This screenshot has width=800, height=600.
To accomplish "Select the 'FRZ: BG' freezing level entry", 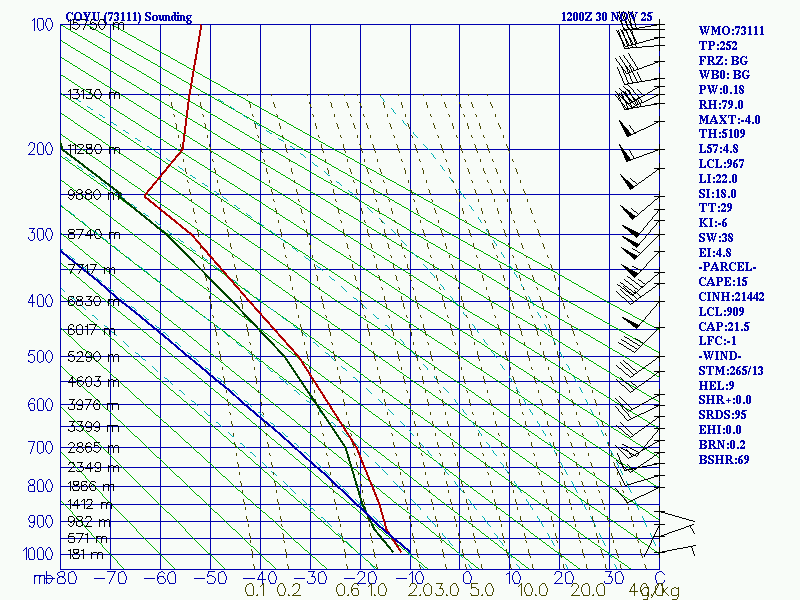I will tap(723, 61).
